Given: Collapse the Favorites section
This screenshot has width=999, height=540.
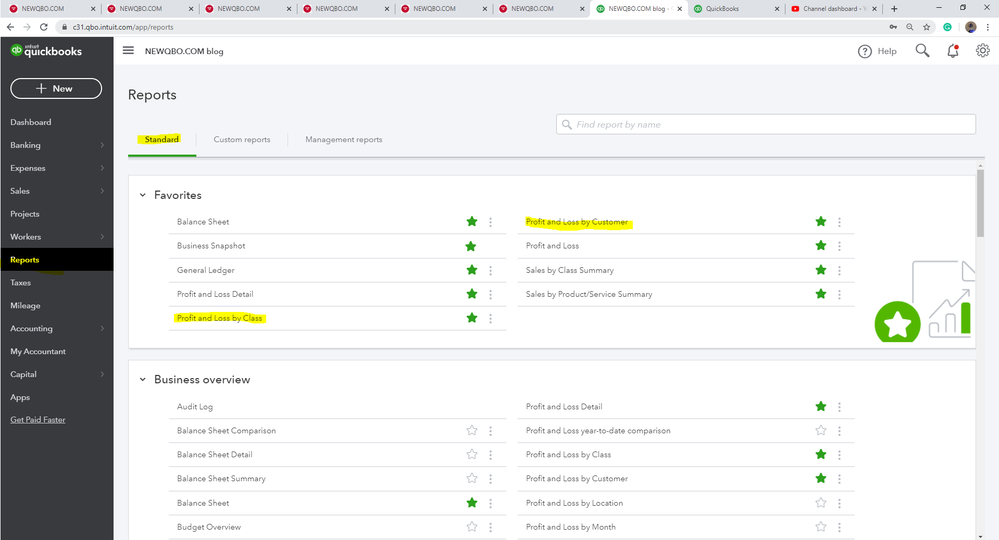Looking at the screenshot, I should [x=143, y=195].
